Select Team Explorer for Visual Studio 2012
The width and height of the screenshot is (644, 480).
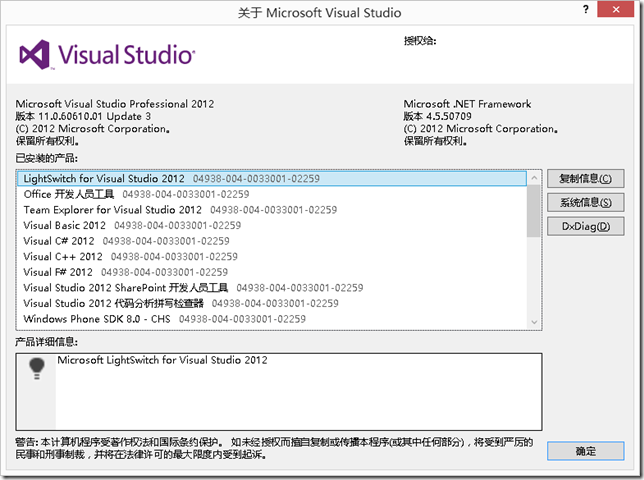[272, 210]
